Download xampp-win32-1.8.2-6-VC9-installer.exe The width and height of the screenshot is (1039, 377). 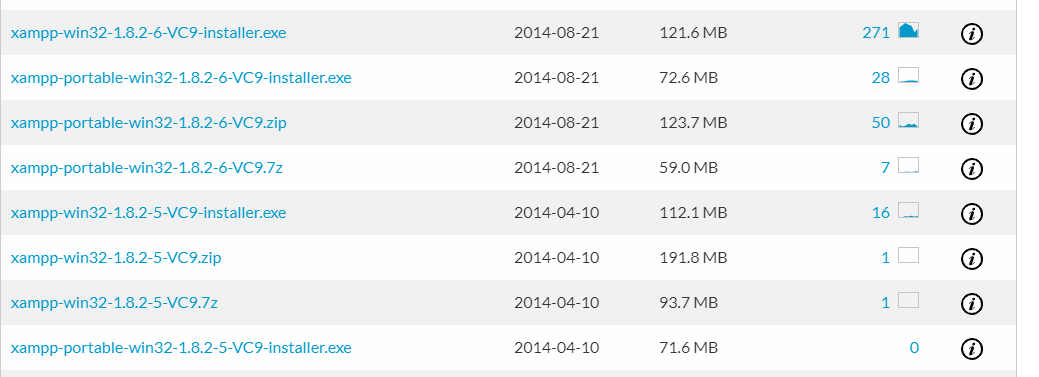point(148,32)
